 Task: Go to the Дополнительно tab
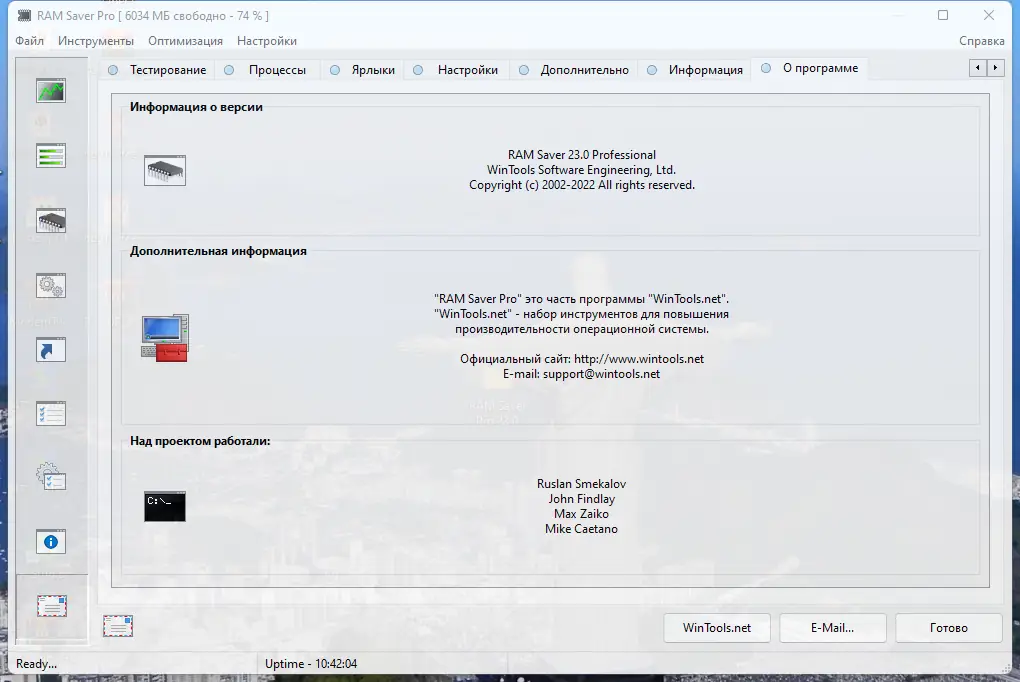pyautogui.click(x=574, y=70)
